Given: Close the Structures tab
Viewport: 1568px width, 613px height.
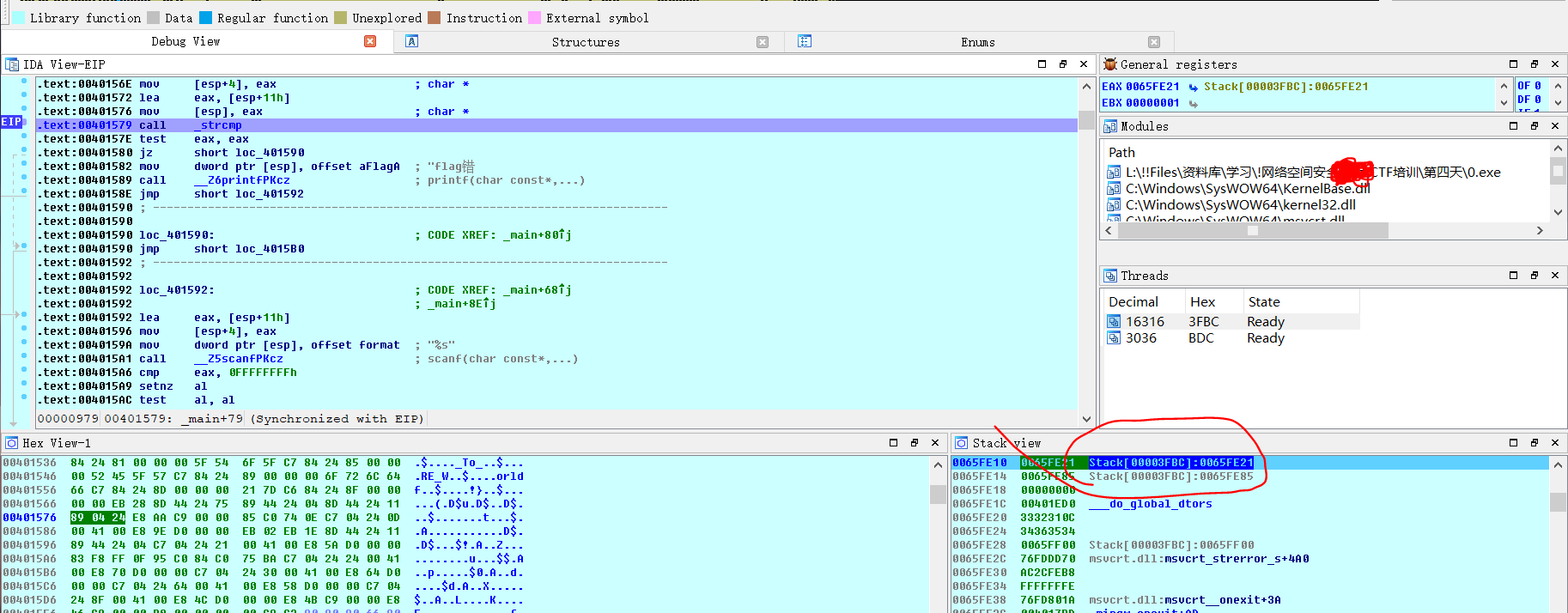Looking at the screenshot, I should (763, 42).
